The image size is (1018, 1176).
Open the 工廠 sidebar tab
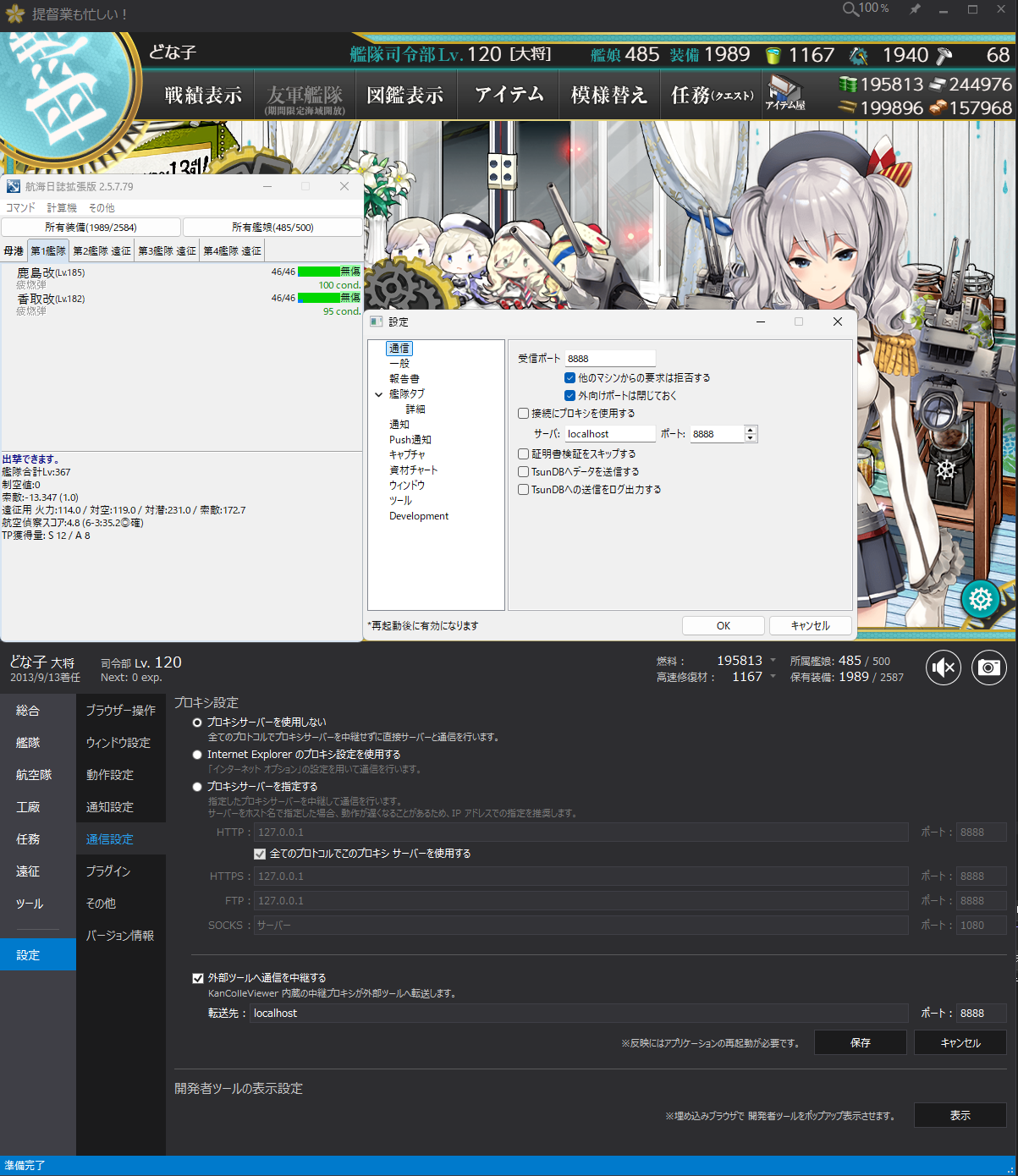coord(38,807)
